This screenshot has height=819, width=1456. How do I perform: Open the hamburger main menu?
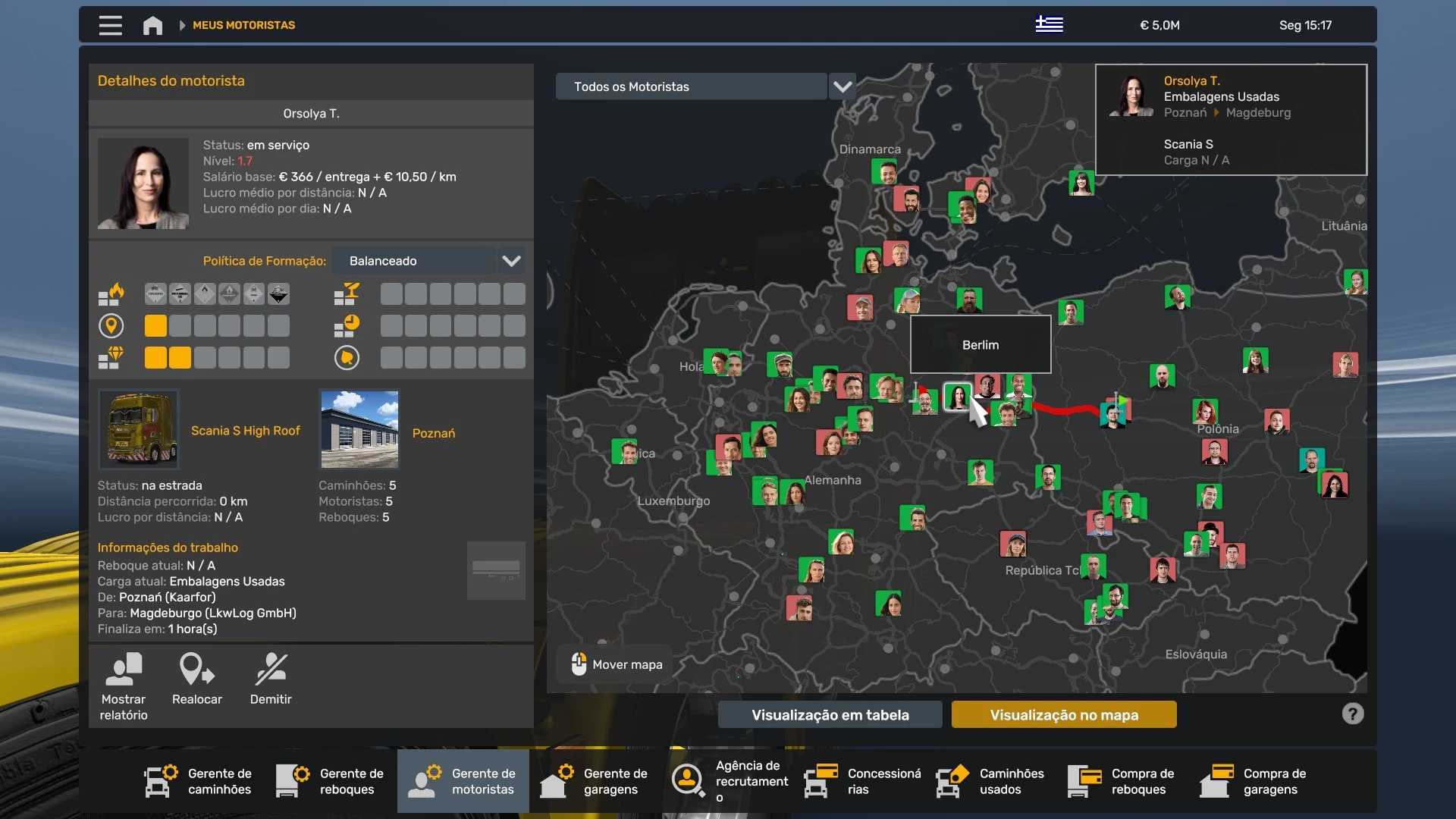(x=110, y=25)
